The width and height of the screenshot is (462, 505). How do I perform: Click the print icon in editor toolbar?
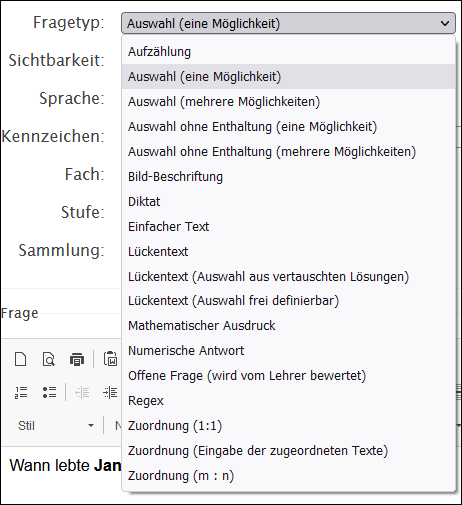click(77, 359)
